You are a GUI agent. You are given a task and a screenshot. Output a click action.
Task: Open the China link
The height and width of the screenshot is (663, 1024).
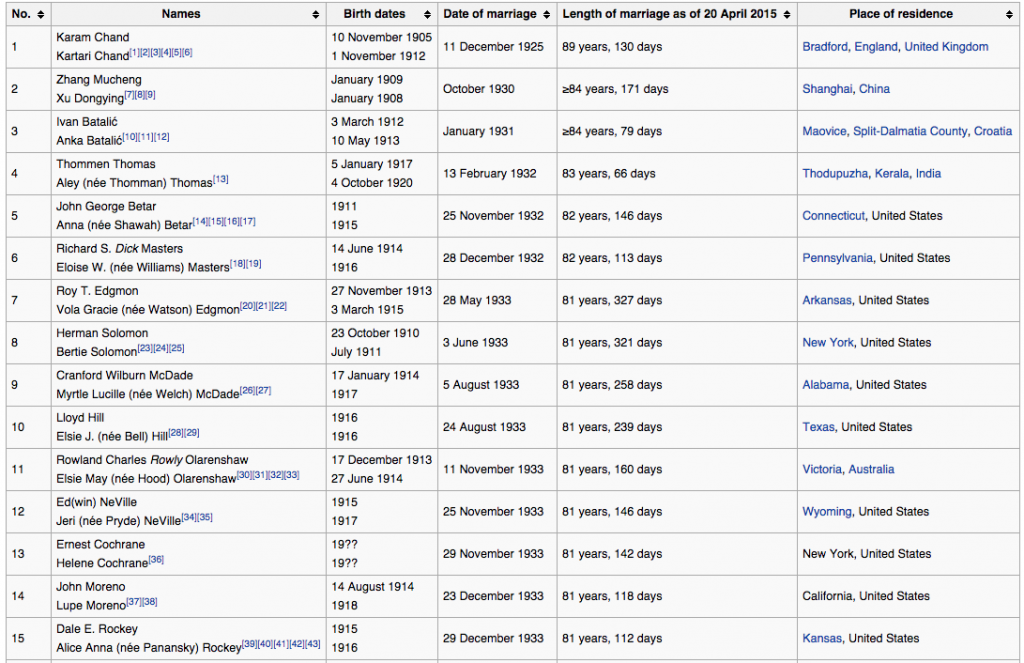pyautogui.click(x=874, y=89)
